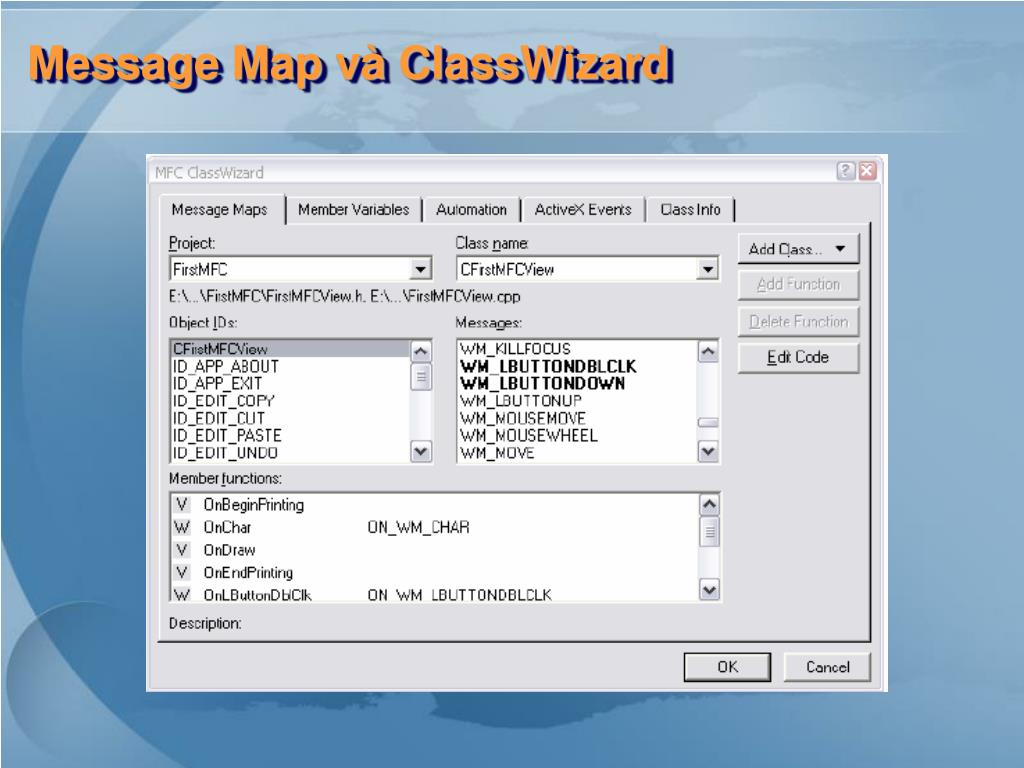Click up arrow of Member functions scrollbar
The width and height of the screenshot is (1024, 768).
709,504
